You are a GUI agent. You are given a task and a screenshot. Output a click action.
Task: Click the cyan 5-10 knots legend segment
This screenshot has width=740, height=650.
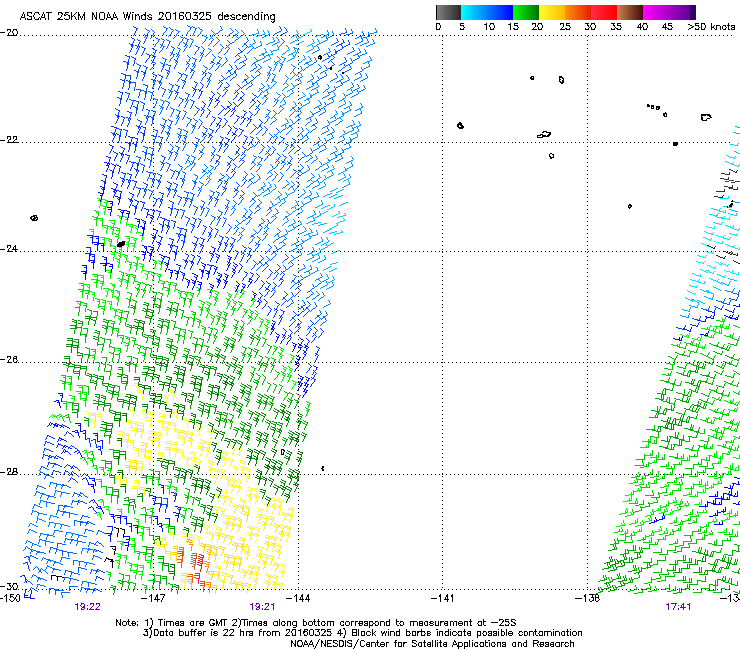pyautogui.click(x=473, y=12)
